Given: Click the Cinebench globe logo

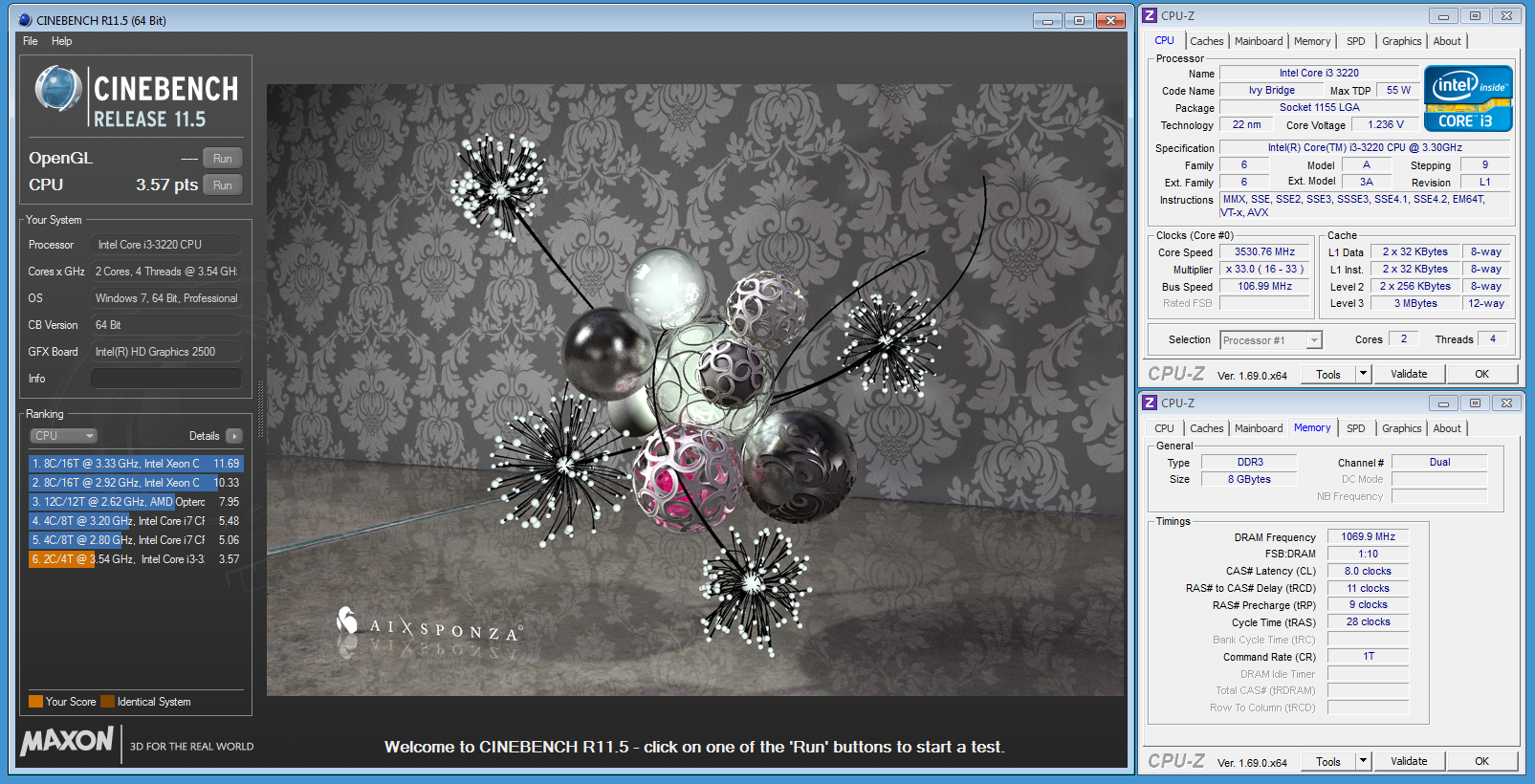Looking at the screenshot, I should click(x=57, y=89).
